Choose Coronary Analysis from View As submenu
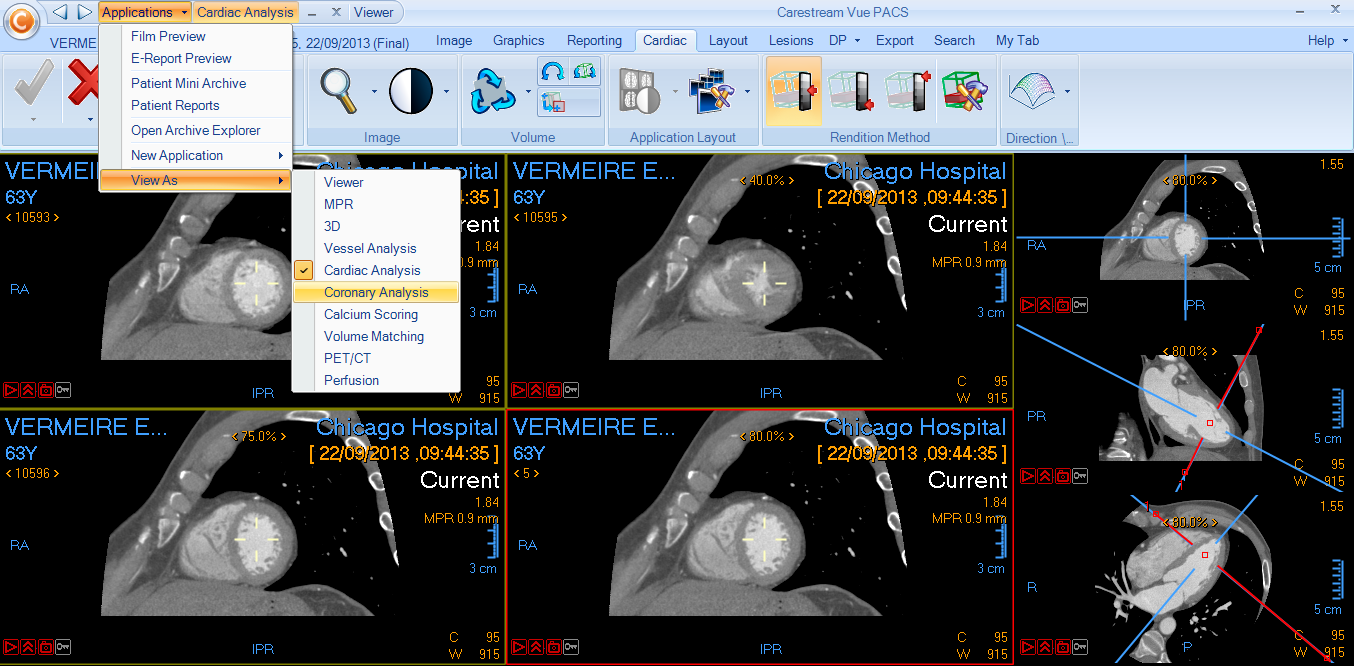Image resolution: width=1354 pixels, height=666 pixels. point(376,292)
